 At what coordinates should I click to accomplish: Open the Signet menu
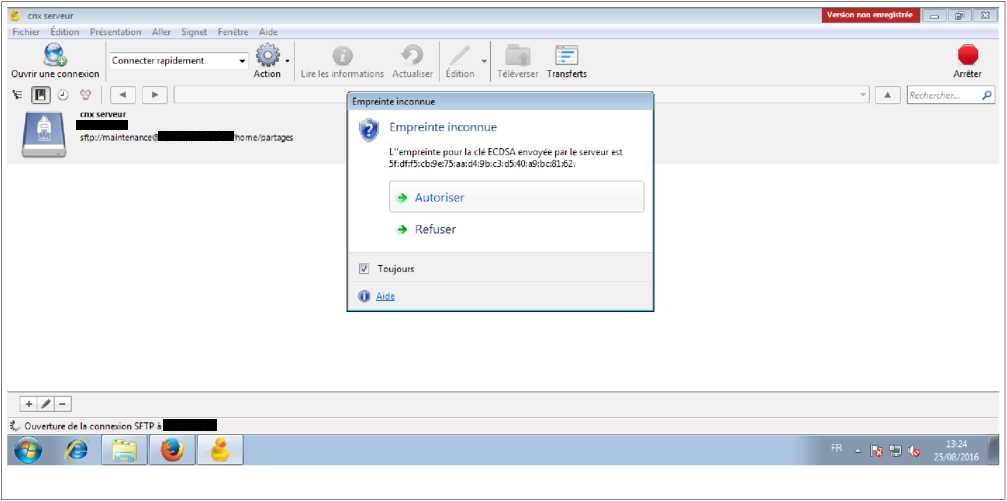pos(194,32)
